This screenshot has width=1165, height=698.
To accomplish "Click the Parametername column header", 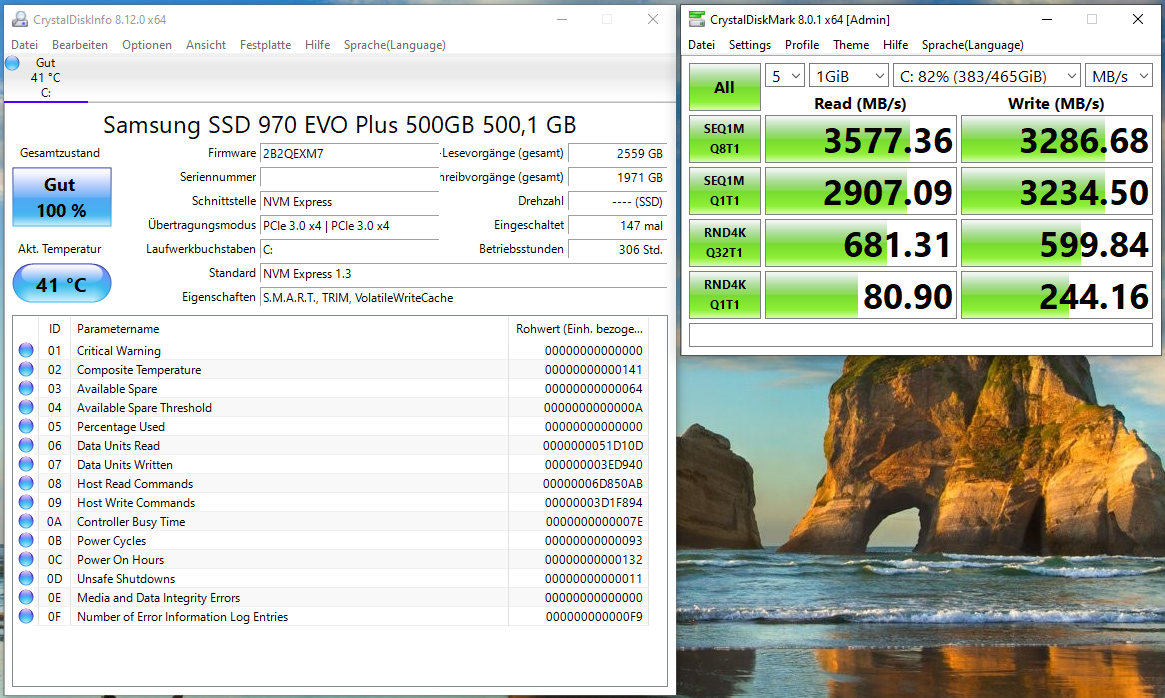I will 289,329.
